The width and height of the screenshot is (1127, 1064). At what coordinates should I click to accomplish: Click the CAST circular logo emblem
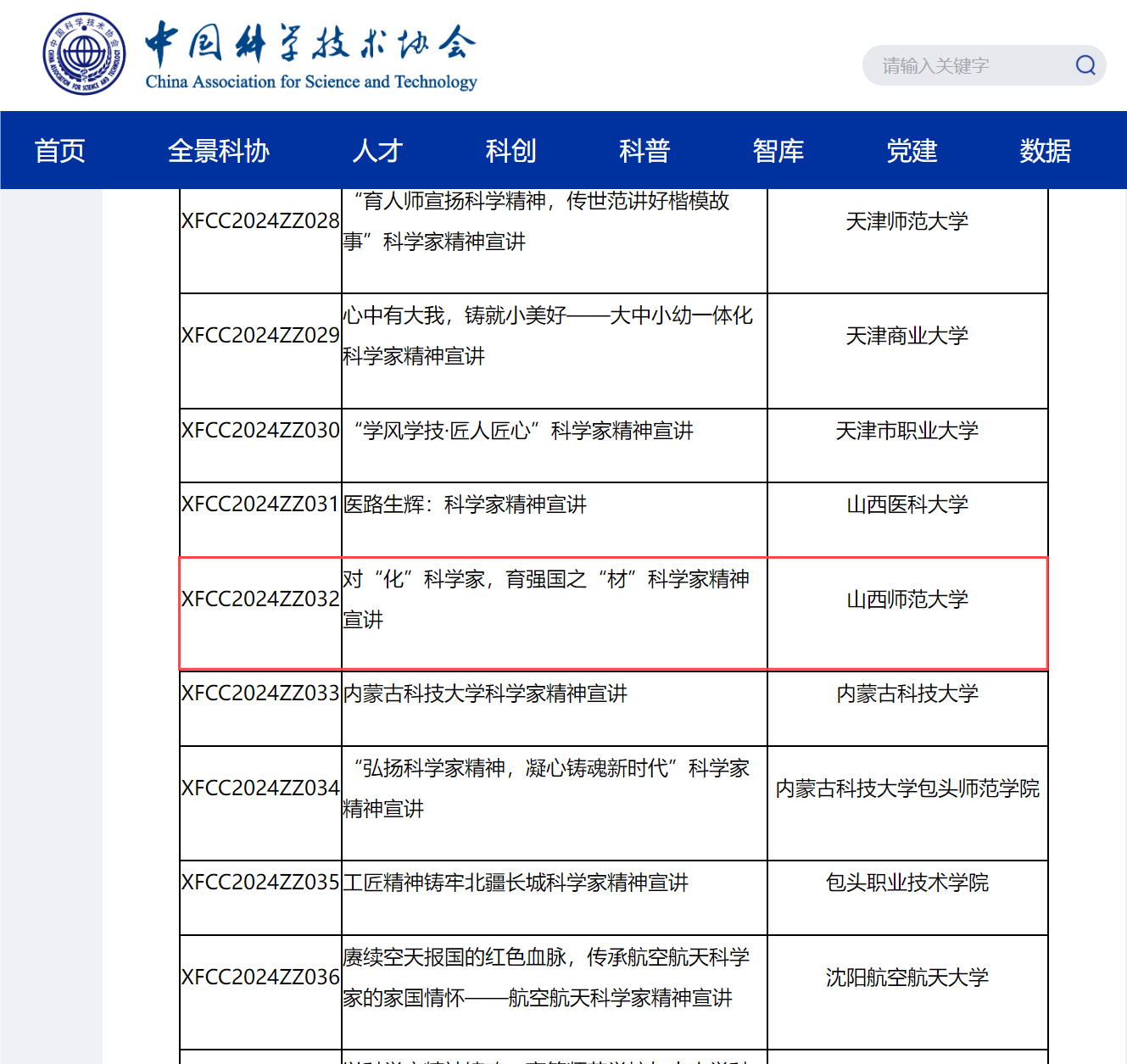click(85, 54)
